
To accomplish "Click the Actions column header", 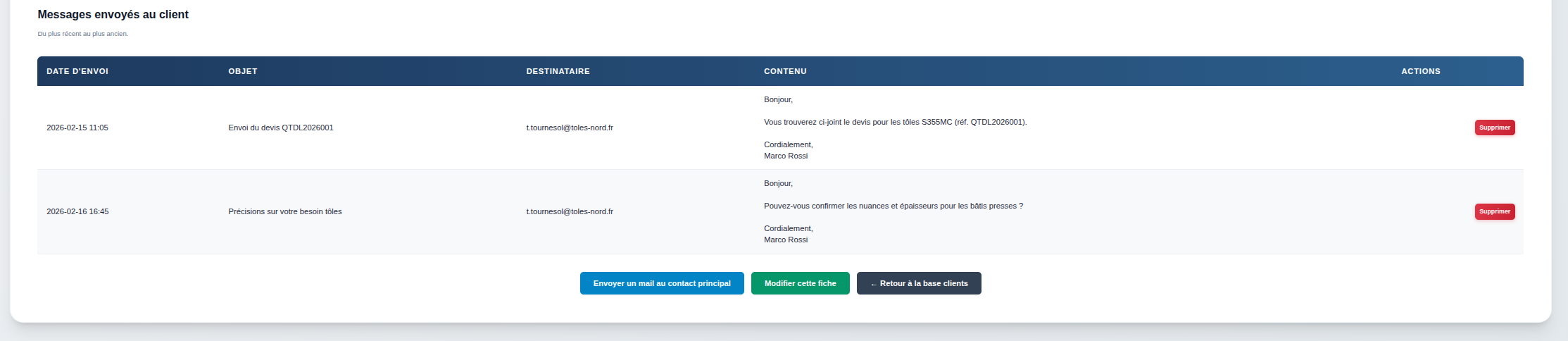I will click(1420, 71).
